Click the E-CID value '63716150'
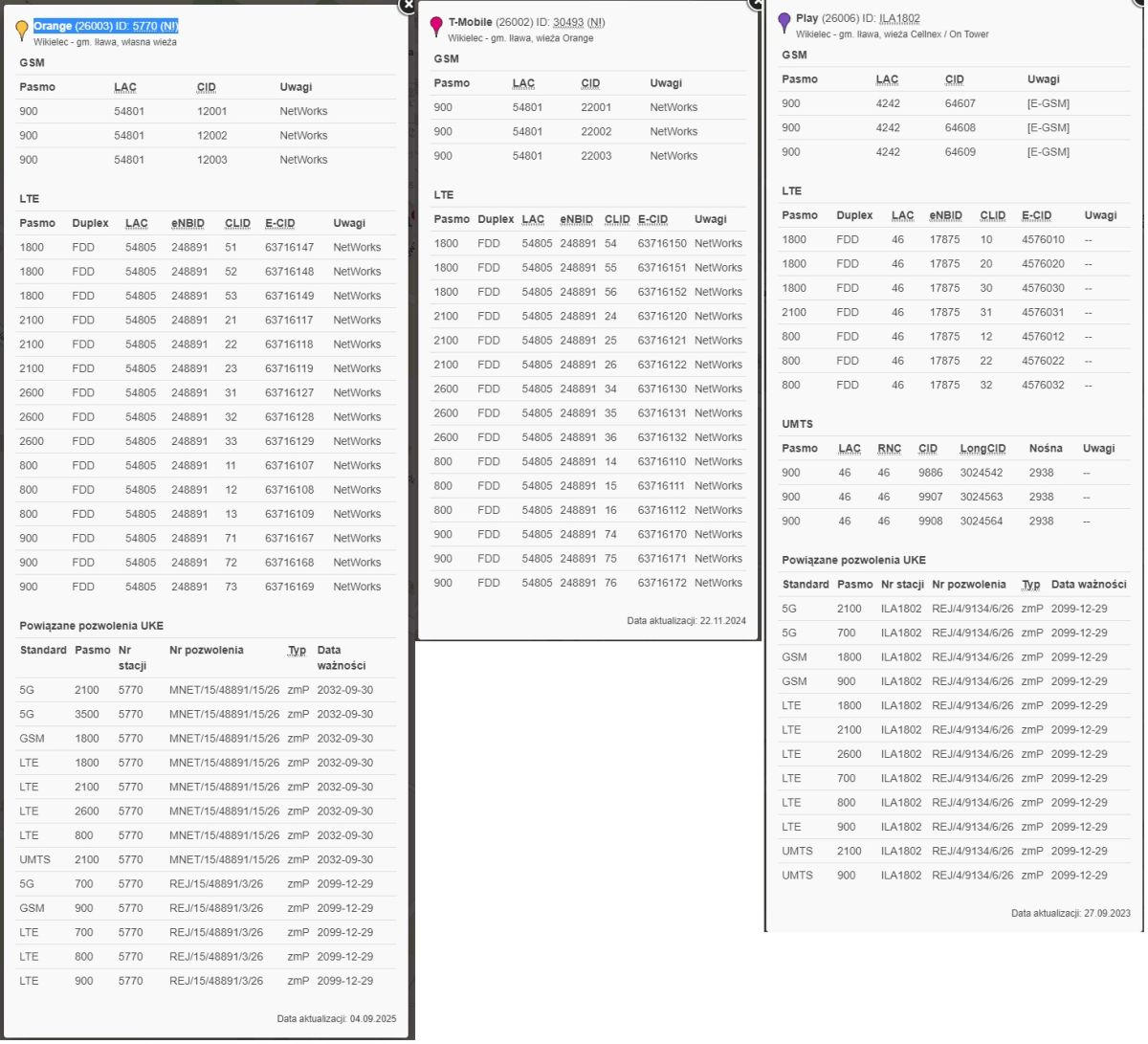 [x=663, y=244]
